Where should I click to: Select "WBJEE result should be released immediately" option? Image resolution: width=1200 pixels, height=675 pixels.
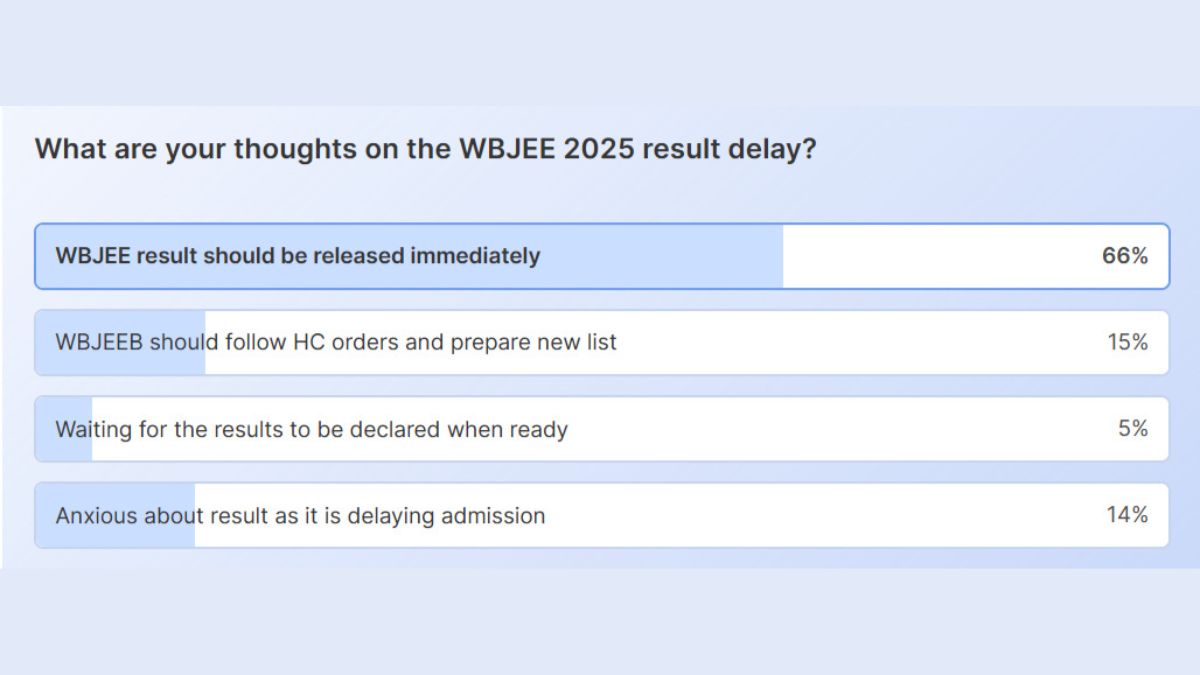tap(297, 256)
